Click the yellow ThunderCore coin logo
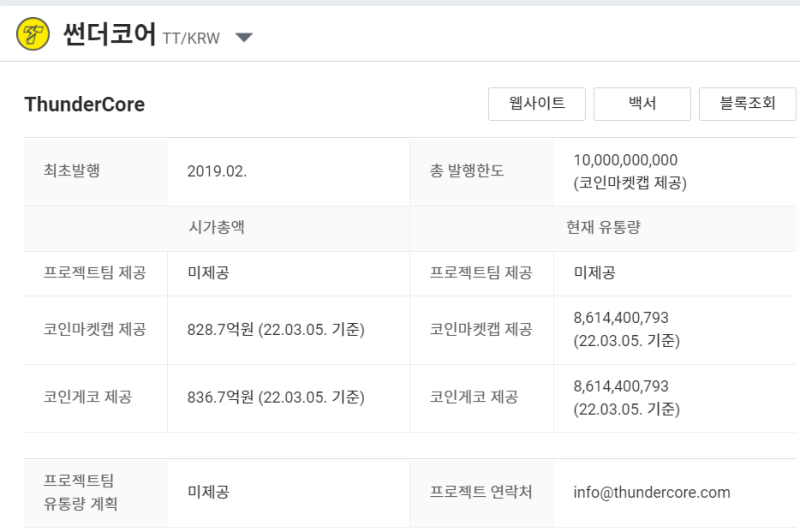 (x=33, y=34)
